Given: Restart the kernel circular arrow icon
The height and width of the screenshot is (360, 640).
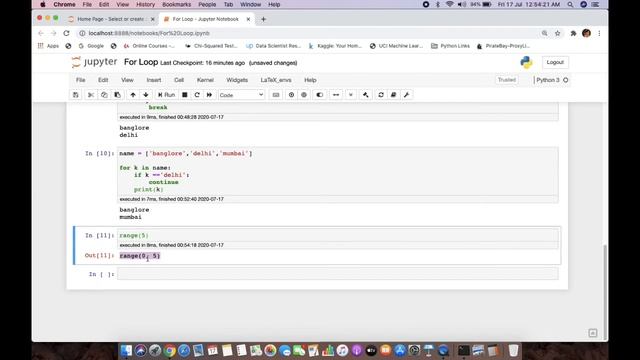Looking at the screenshot, I should click(197, 95).
